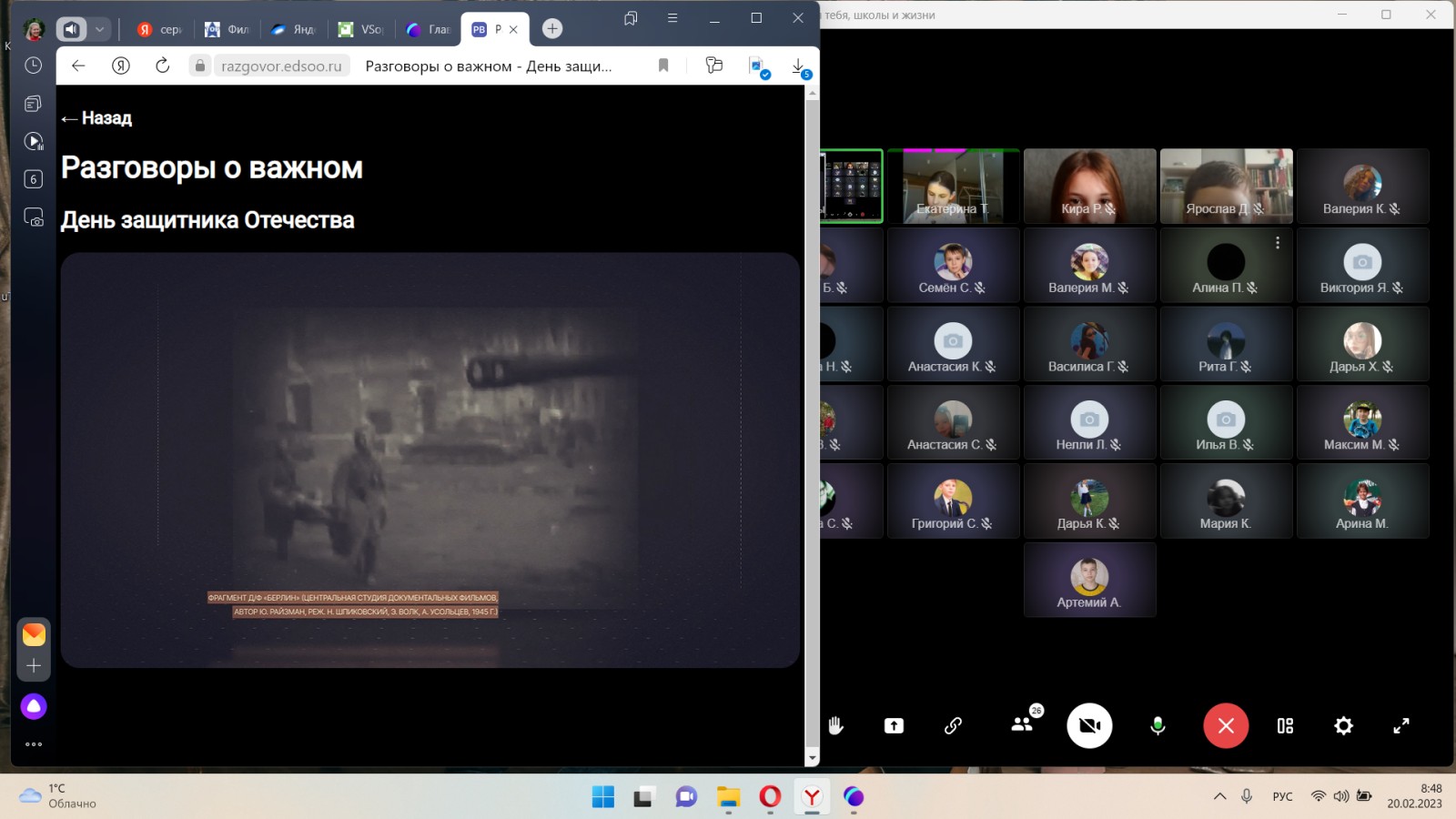Open the Teams chat taskbar icon
Image resolution: width=1456 pixels, height=819 pixels.
pyautogui.click(x=686, y=797)
